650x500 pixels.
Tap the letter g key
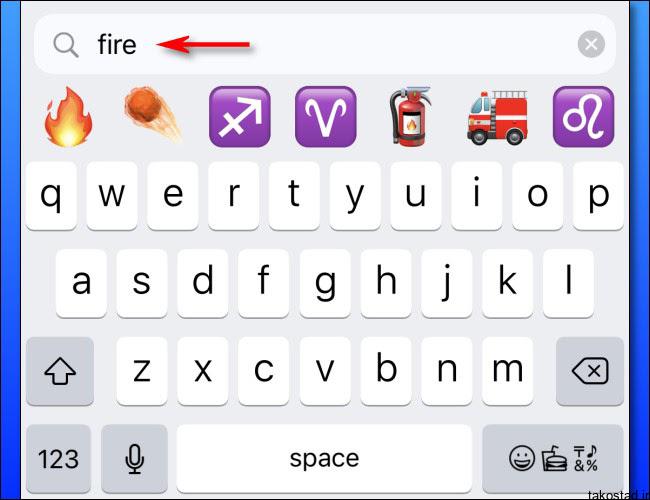(x=325, y=284)
